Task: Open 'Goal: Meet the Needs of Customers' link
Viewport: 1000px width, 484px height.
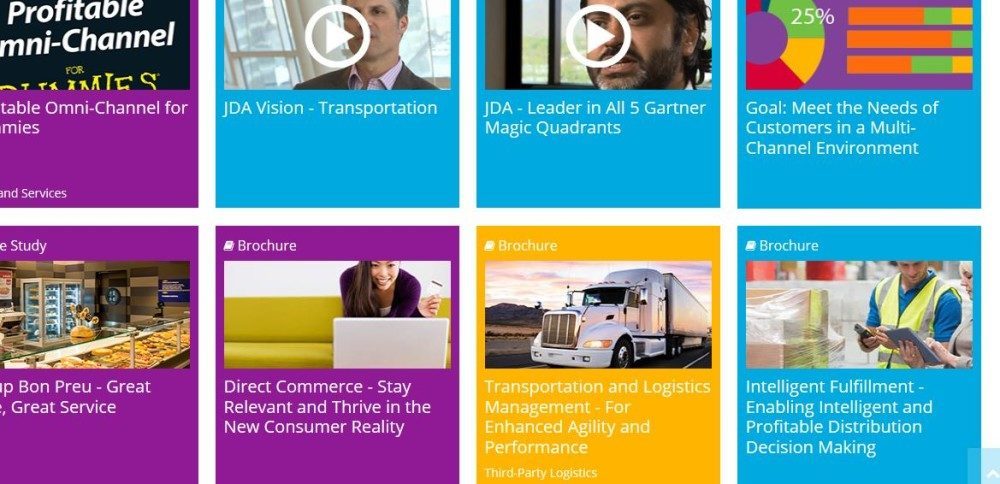Action: click(x=842, y=128)
